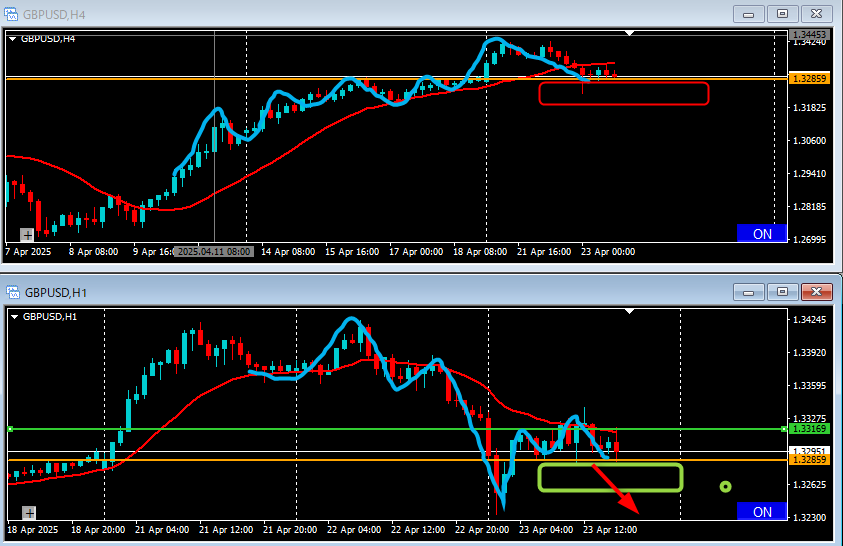Click the green 1.33169 price label
This screenshot has width=843, height=546.
806,429
